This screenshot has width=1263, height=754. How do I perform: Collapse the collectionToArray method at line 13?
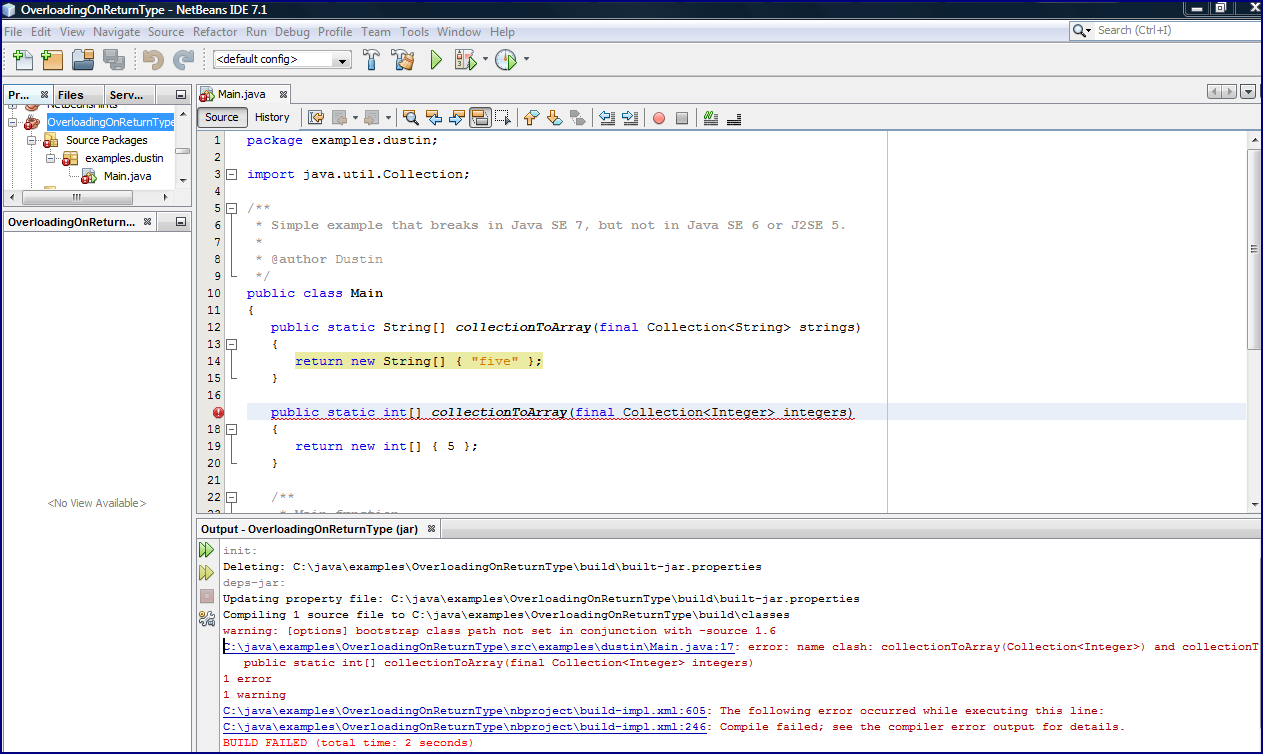click(x=230, y=344)
